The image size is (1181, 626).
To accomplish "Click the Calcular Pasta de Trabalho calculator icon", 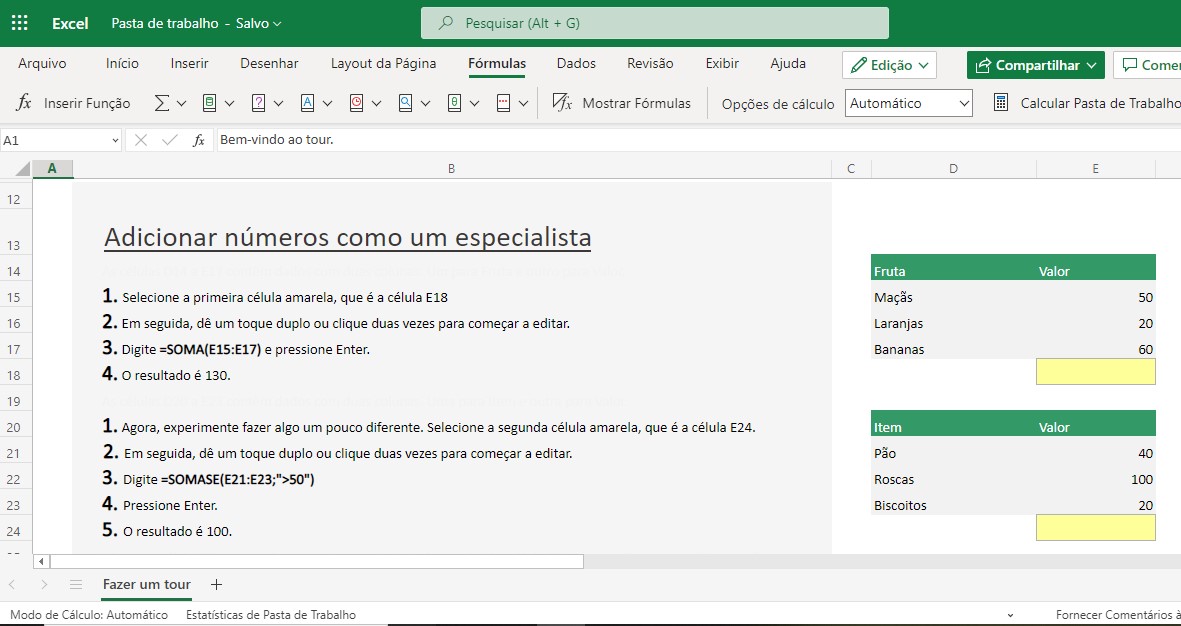I will [x=1000, y=103].
